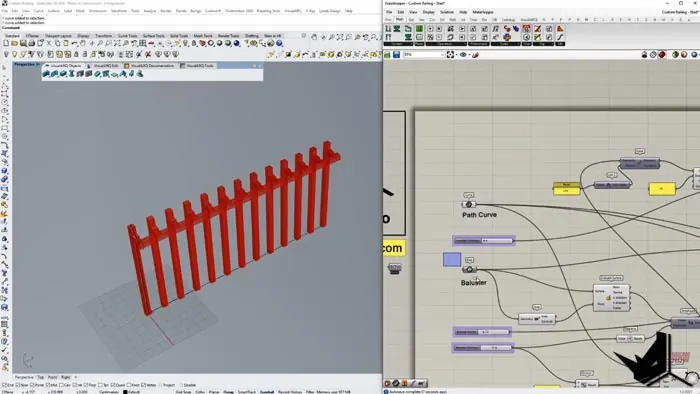Click the red X delete icon in Rhino
Screen dimensions: 700x394
coord(148,54)
